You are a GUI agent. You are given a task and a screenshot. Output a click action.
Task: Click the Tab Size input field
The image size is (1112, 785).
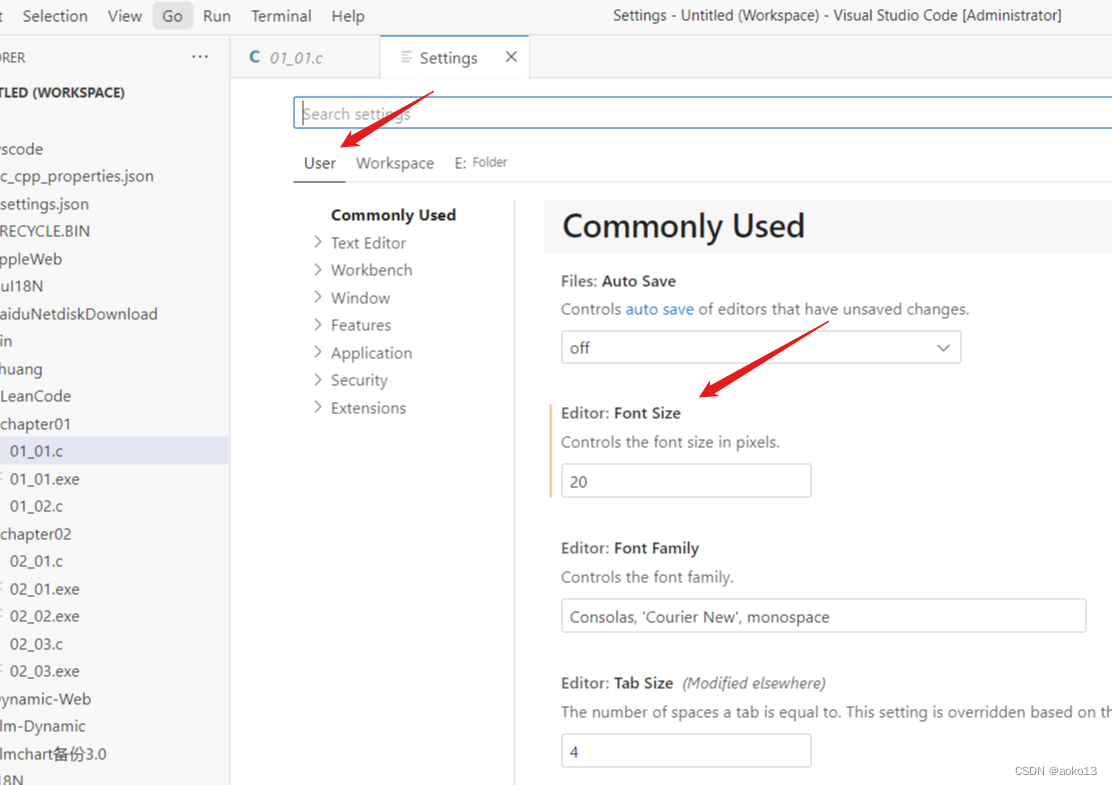[686, 751]
